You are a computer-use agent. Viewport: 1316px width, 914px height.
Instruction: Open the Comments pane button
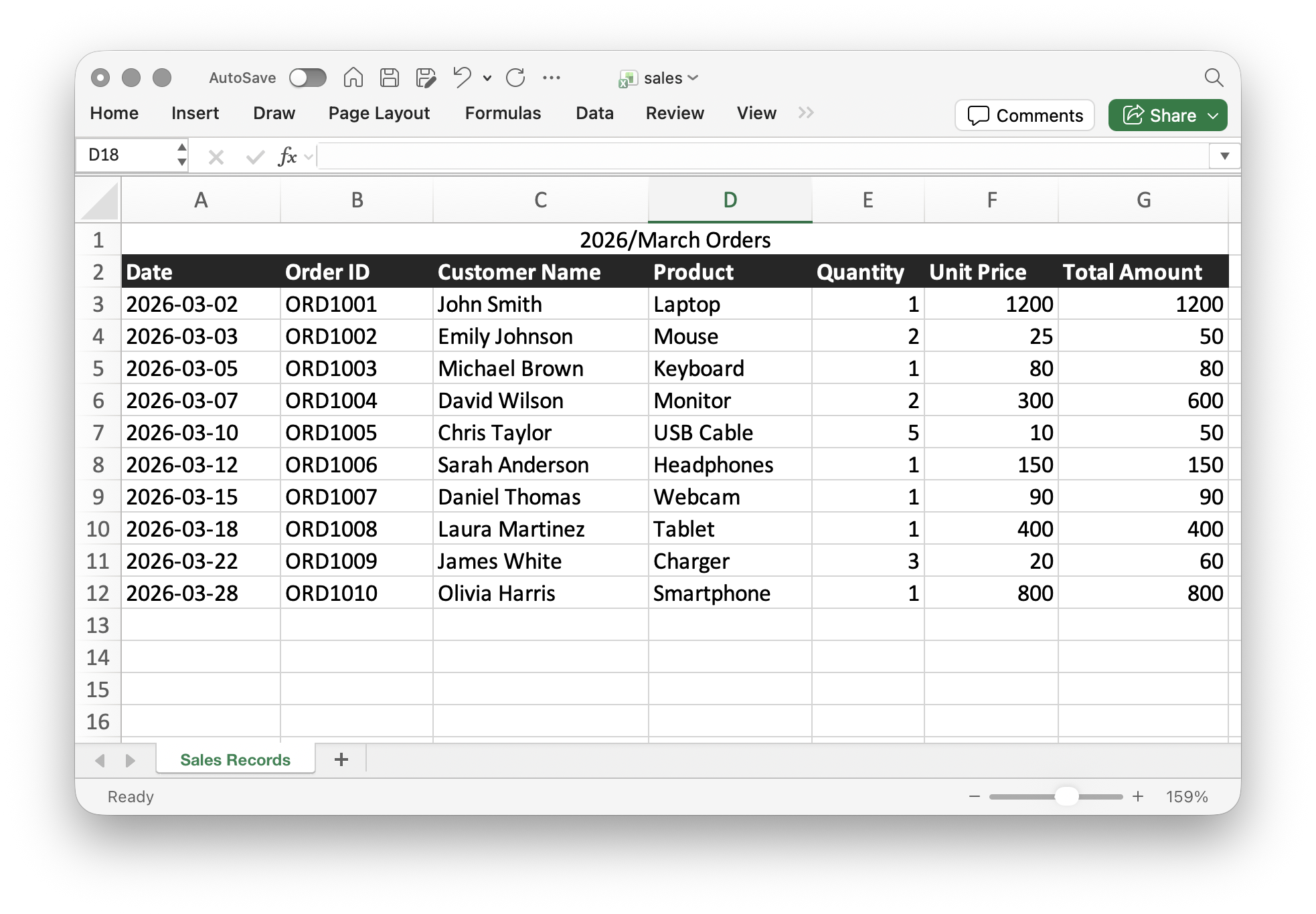click(x=1024, y=116)
